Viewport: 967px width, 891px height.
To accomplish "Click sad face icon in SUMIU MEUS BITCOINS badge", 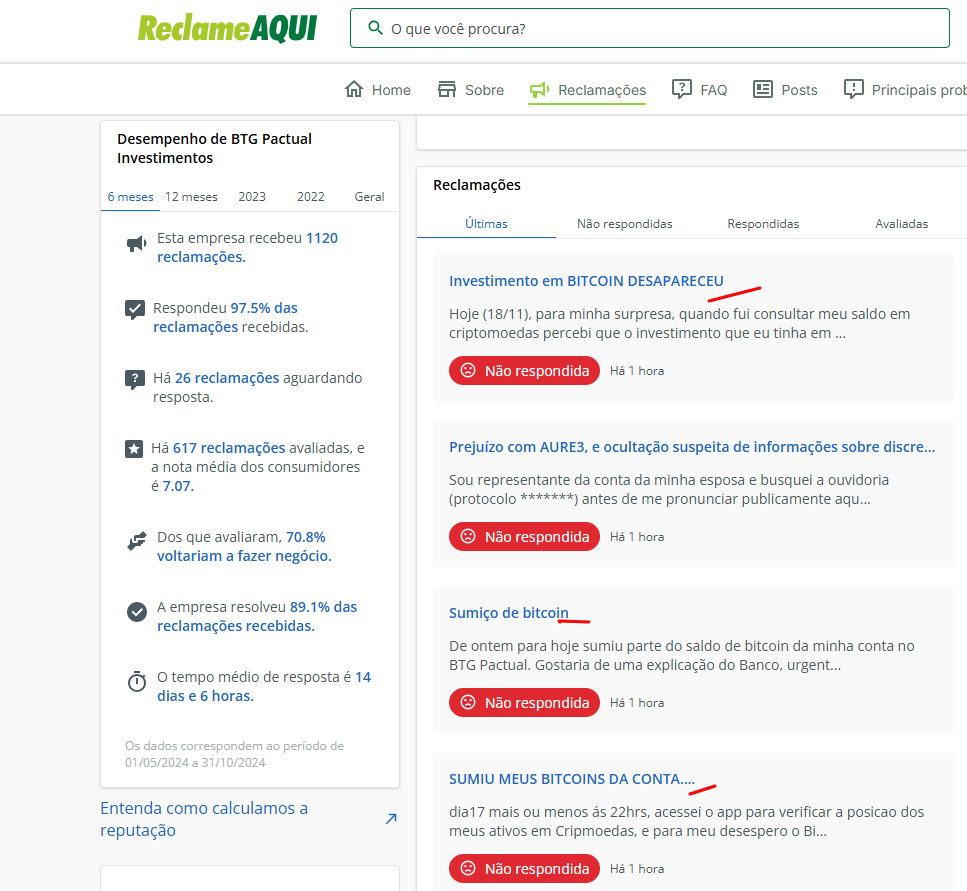I will [468, 868].
